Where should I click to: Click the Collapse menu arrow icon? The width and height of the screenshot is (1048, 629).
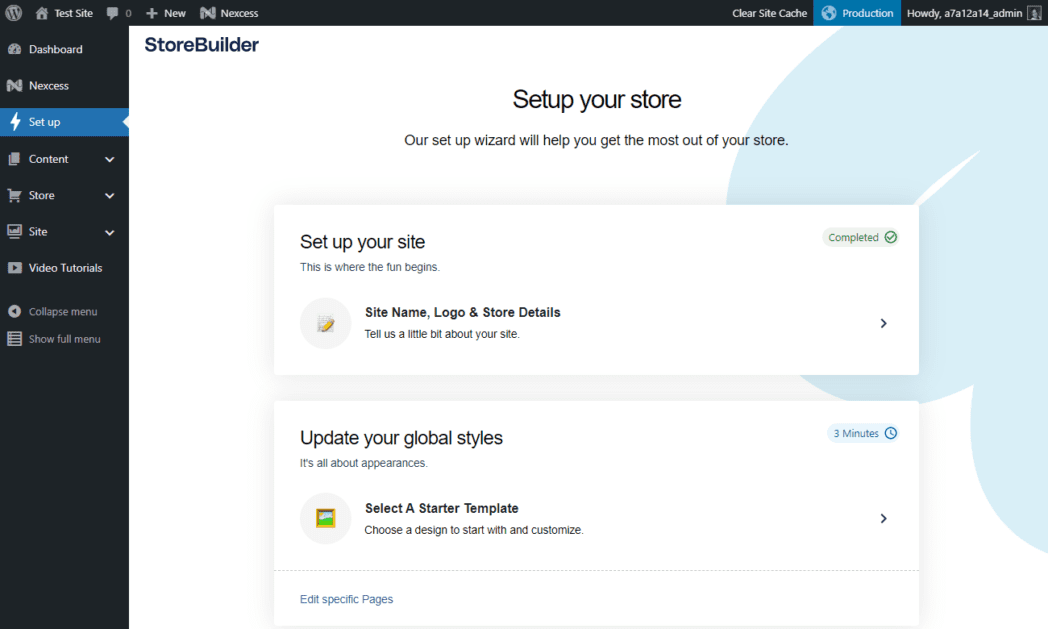click(x=14, y=311)
